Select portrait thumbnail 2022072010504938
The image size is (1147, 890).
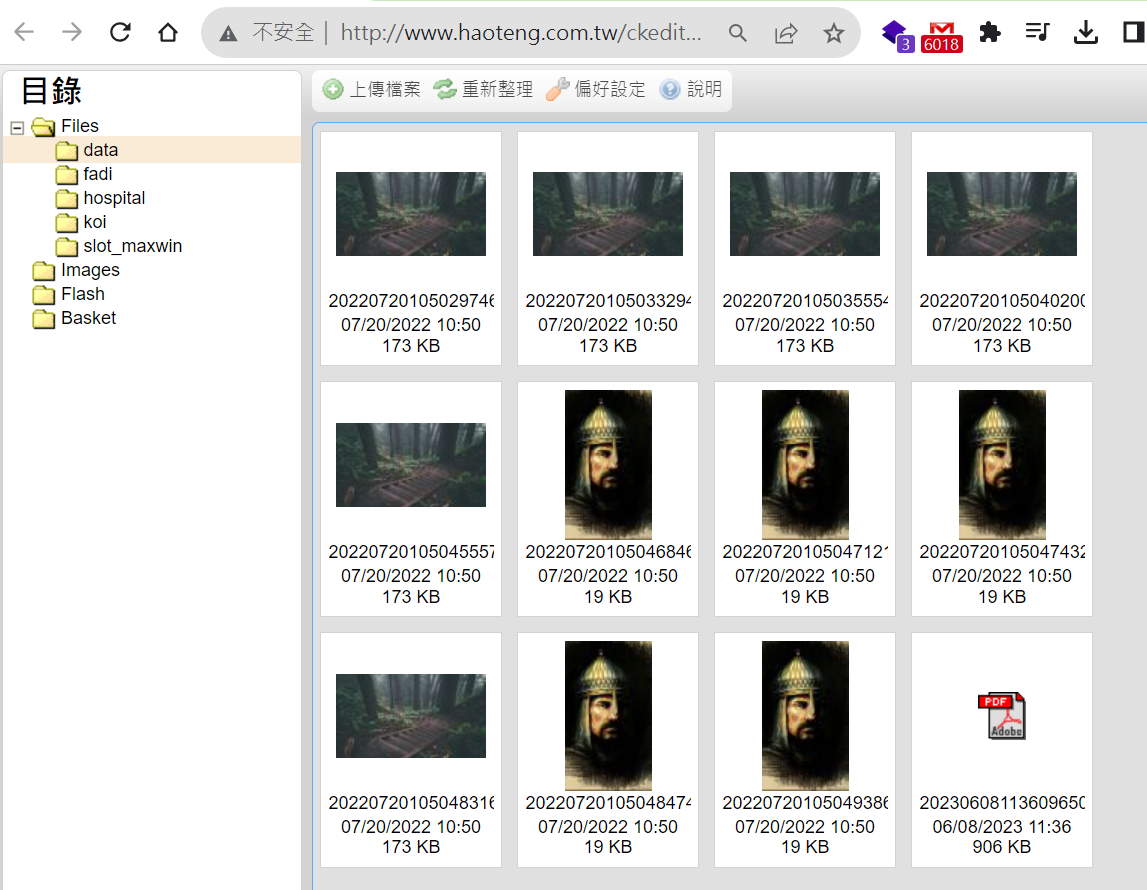(805, 716)
